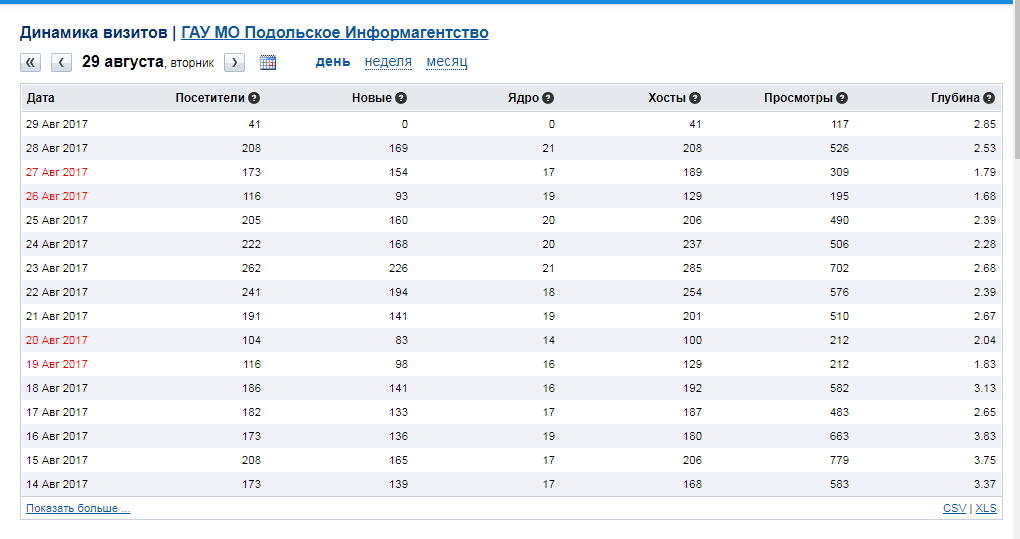Switch to месяц view
1020x539 pixels.
click(446, 61)
